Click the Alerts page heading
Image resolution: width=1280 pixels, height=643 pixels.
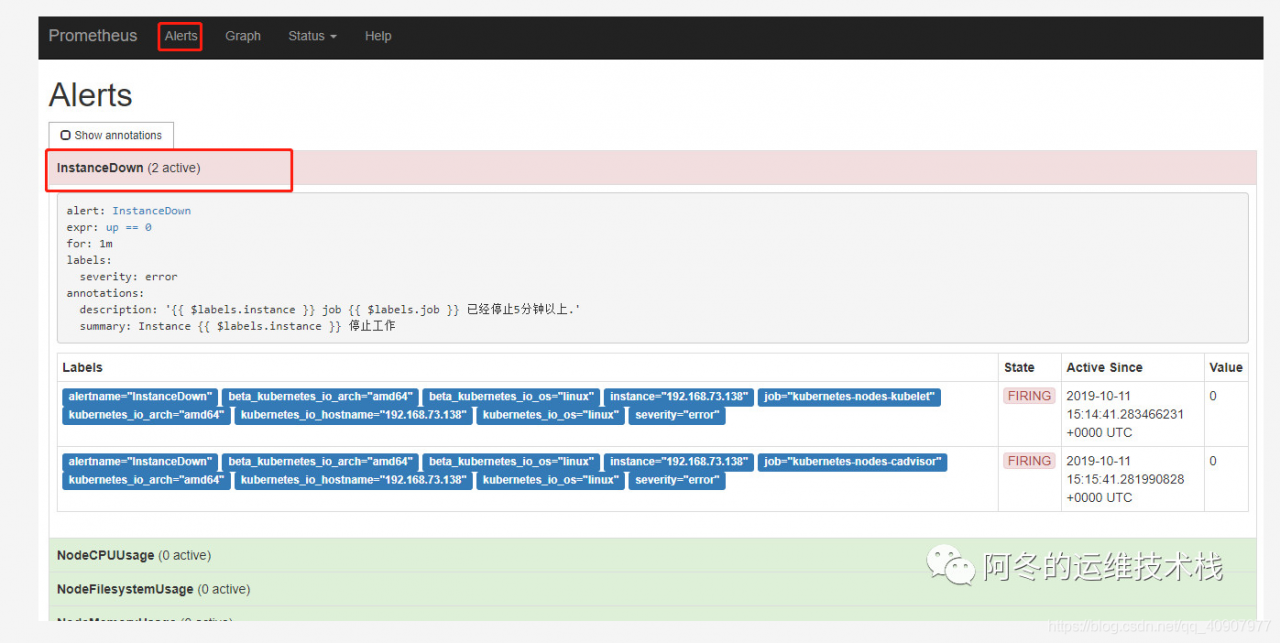click(91, 95)
